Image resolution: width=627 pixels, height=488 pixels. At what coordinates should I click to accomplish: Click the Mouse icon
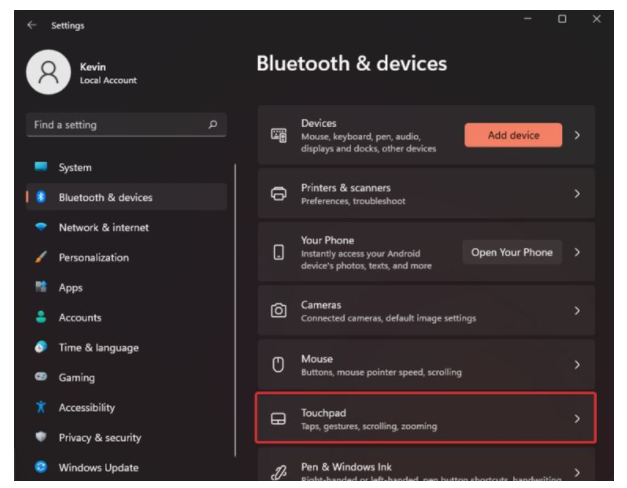[x=280, y=365]
